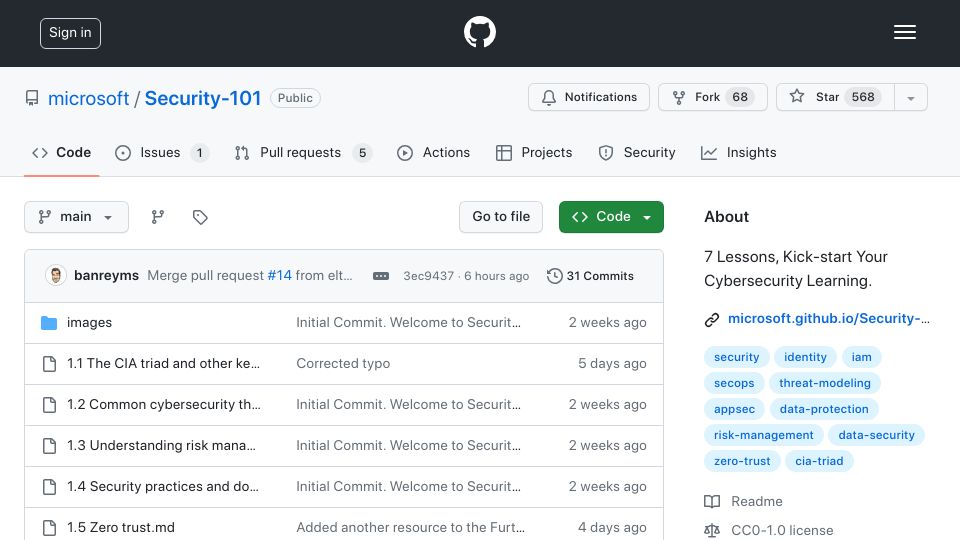This screenshot has height=540, width=960.
Task: Select the iam topic tag
Action: pos(861,357)
